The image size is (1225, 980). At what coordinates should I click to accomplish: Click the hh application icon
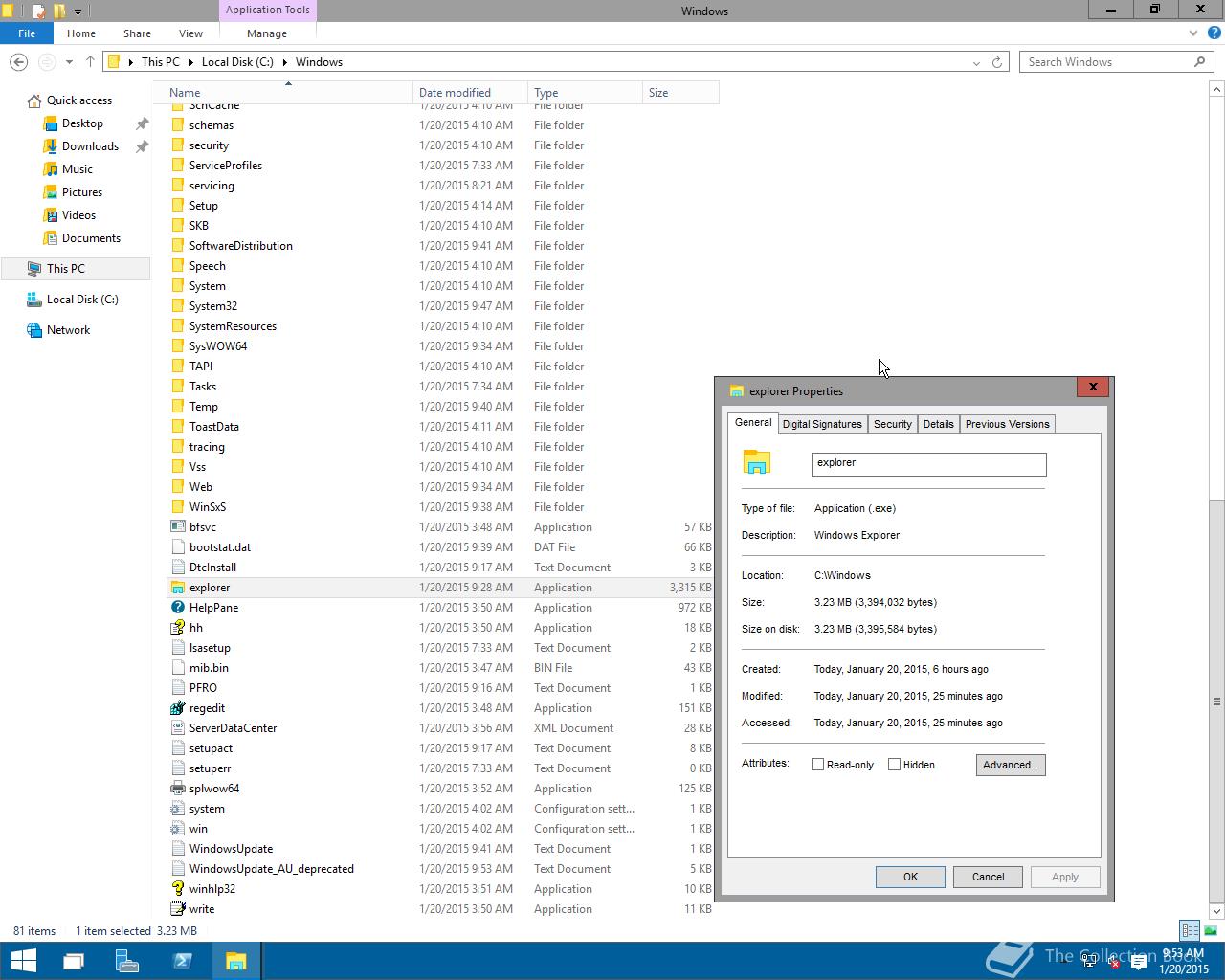(x=177, y=628)
